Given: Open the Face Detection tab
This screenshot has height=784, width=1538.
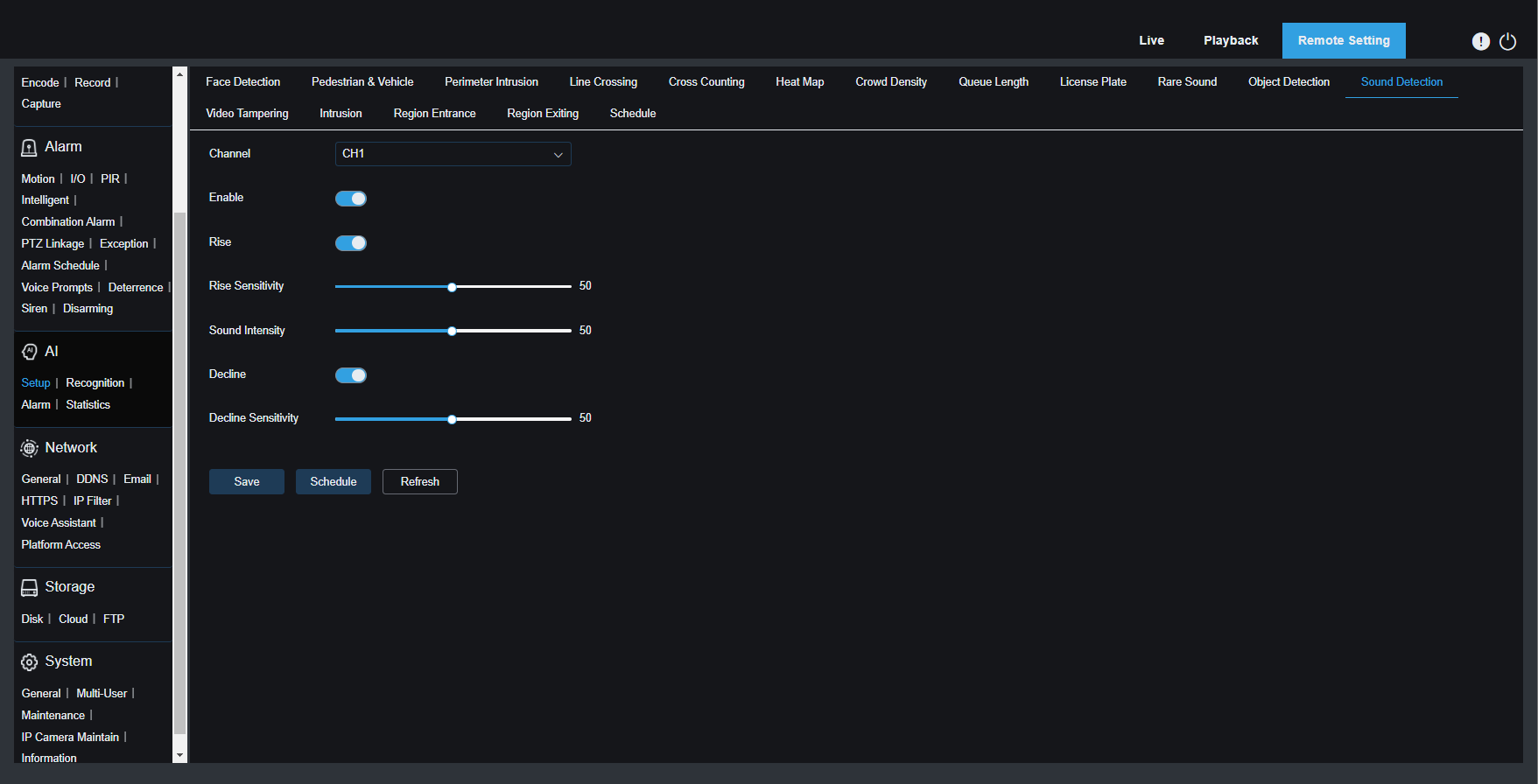Looking at the screenshot, I should click(x=242, y=82).
